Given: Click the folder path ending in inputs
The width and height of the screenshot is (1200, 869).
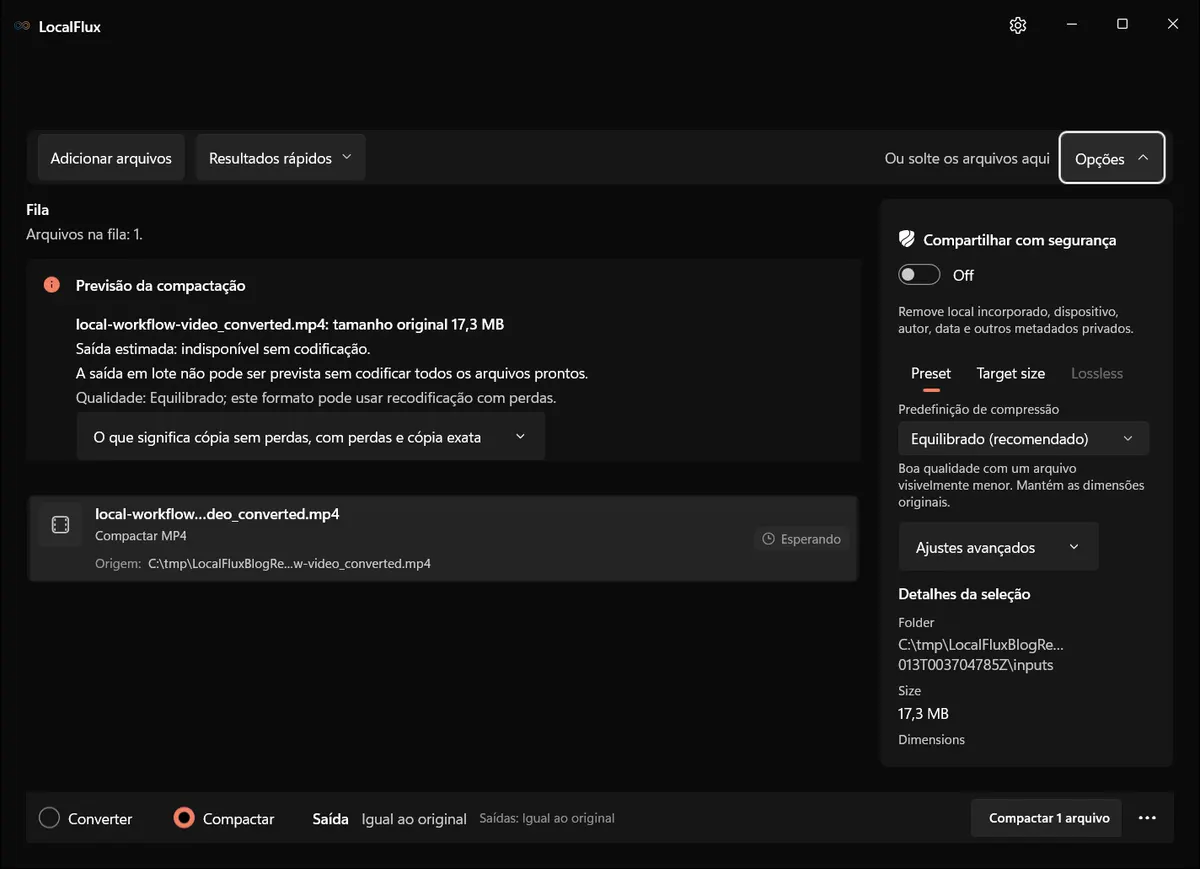Looking at the screenshot, I should point(981,654).
